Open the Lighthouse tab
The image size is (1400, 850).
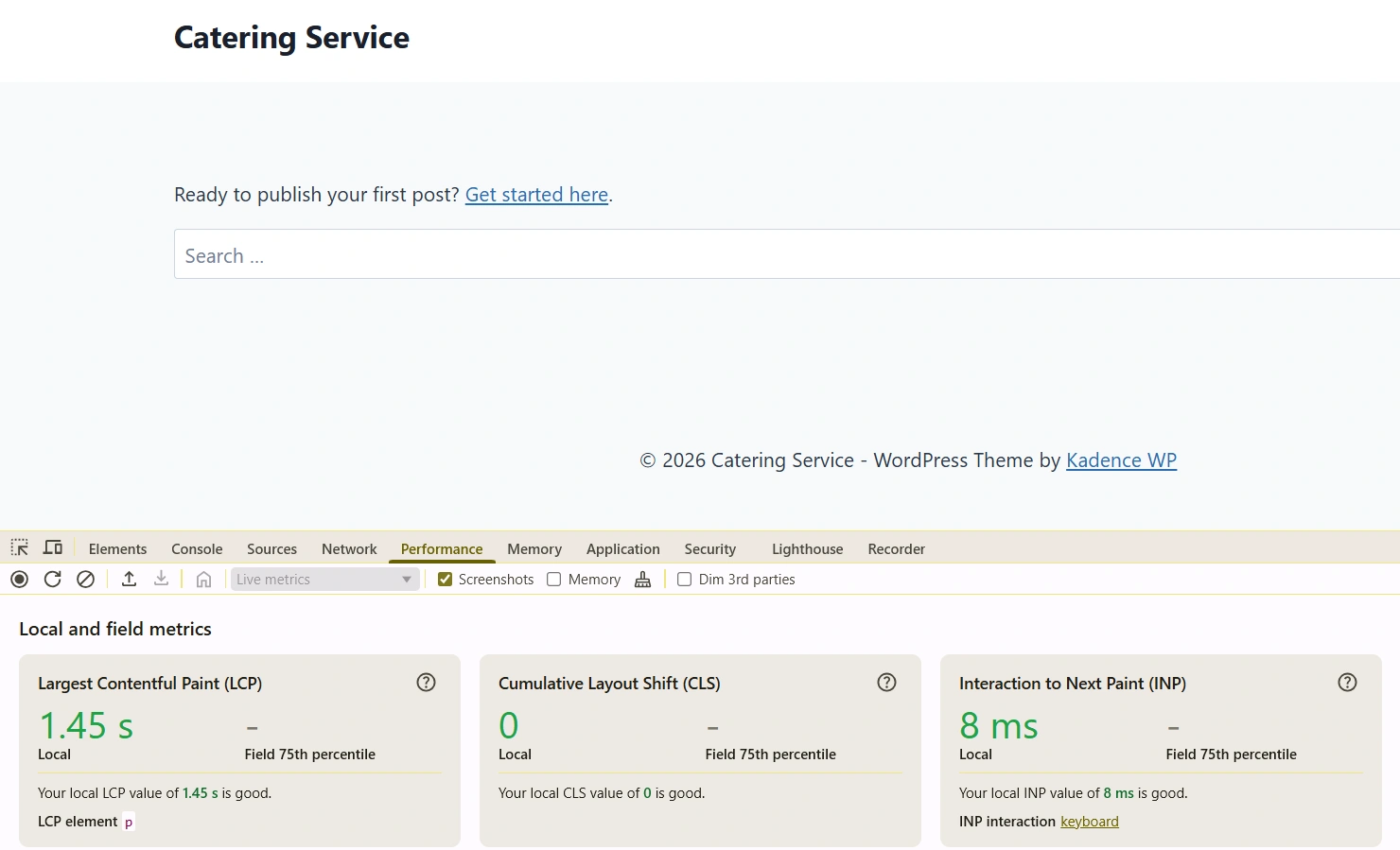pyautogui.click(x=807, y=548)
